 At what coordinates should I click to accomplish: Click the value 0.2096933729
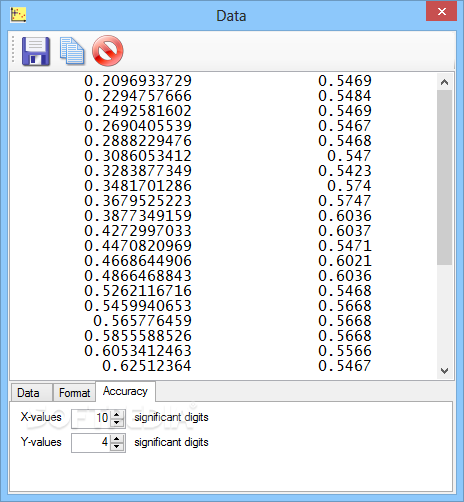pyautogui.click(x=138, y=81)
